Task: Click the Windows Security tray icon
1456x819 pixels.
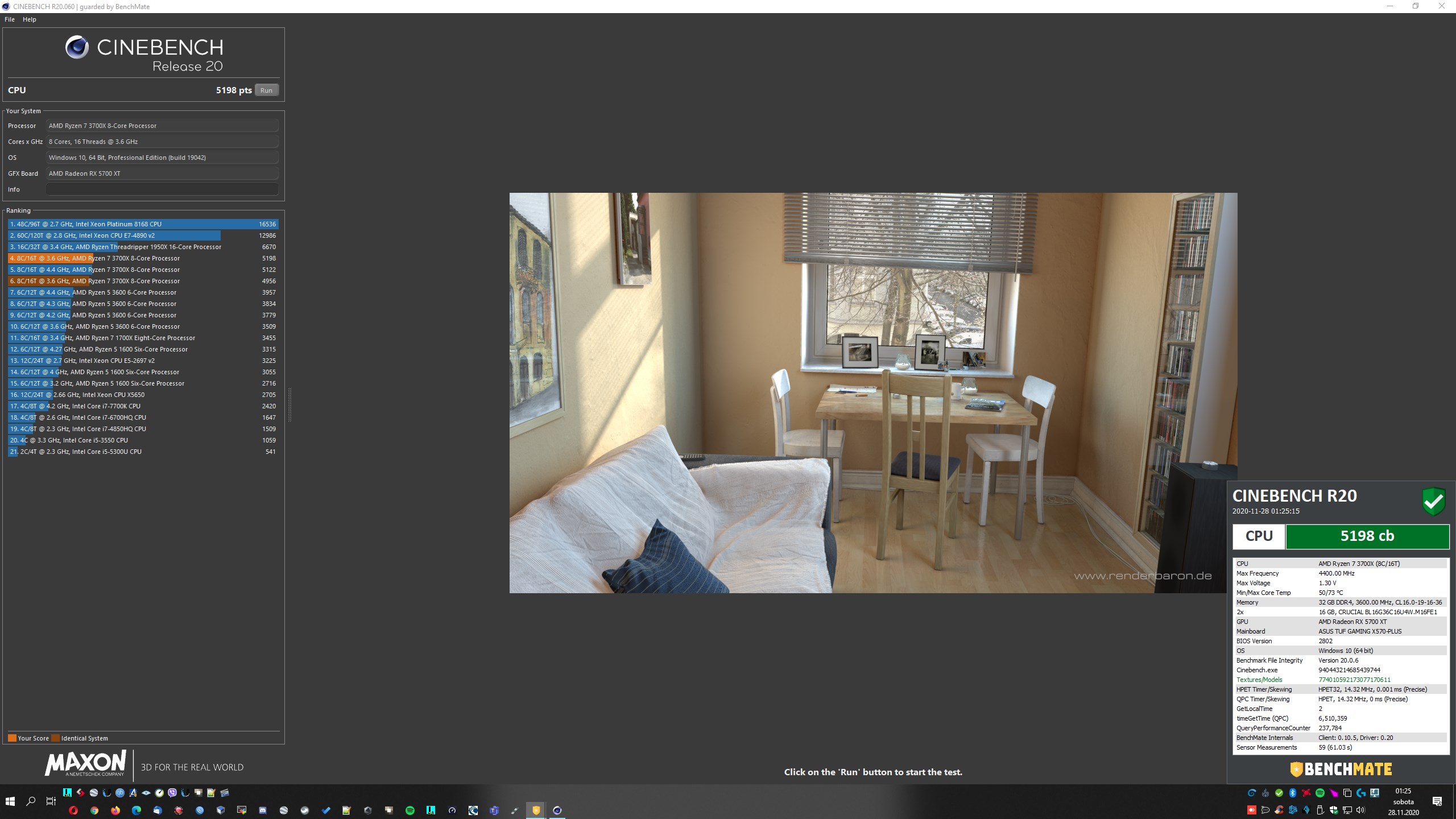Action: coord(1334,810)
